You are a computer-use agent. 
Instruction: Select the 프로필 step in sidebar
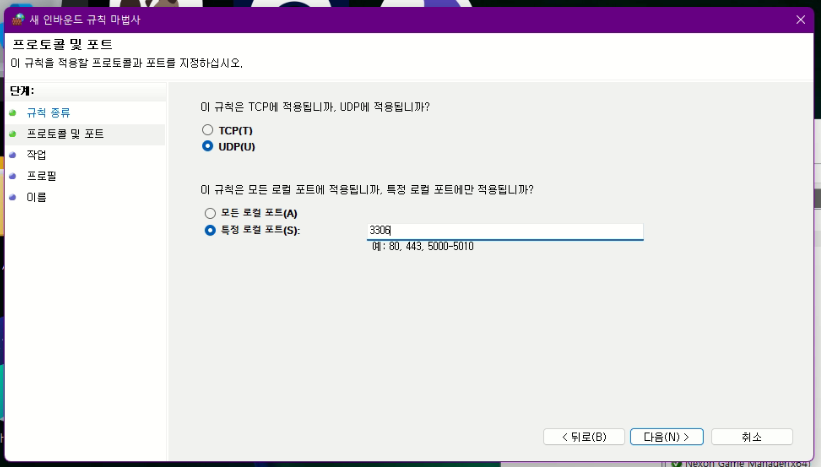pyautogui.click(x=41, y=176)
